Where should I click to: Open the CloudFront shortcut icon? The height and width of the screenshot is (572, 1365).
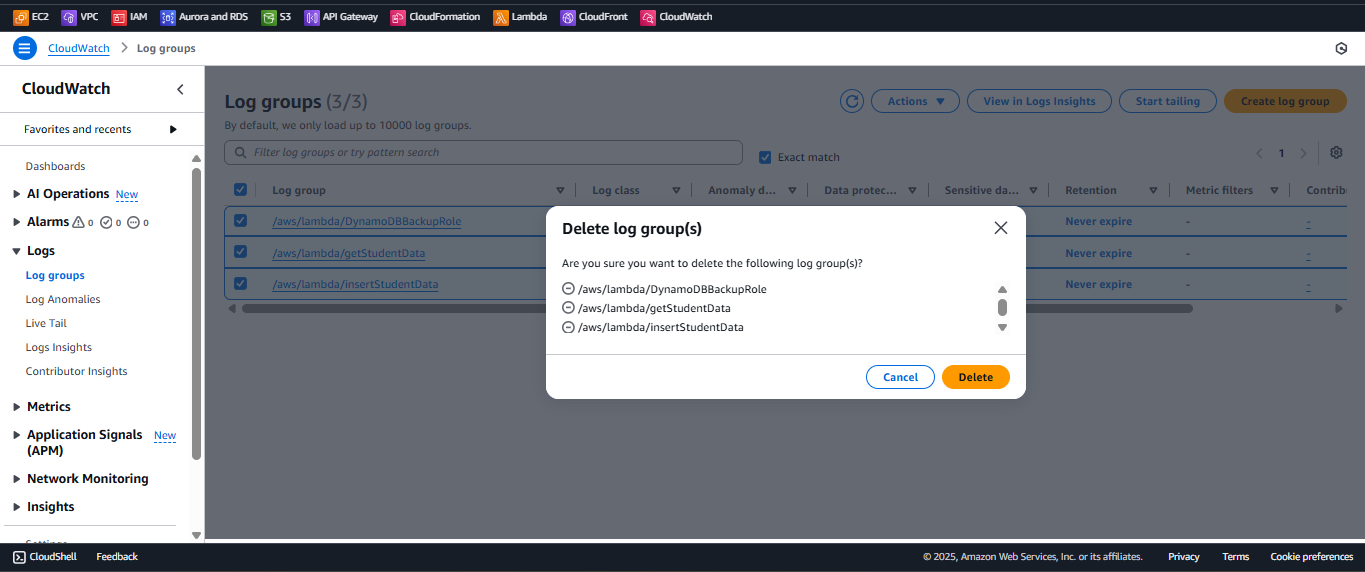(x=568, y=17)
